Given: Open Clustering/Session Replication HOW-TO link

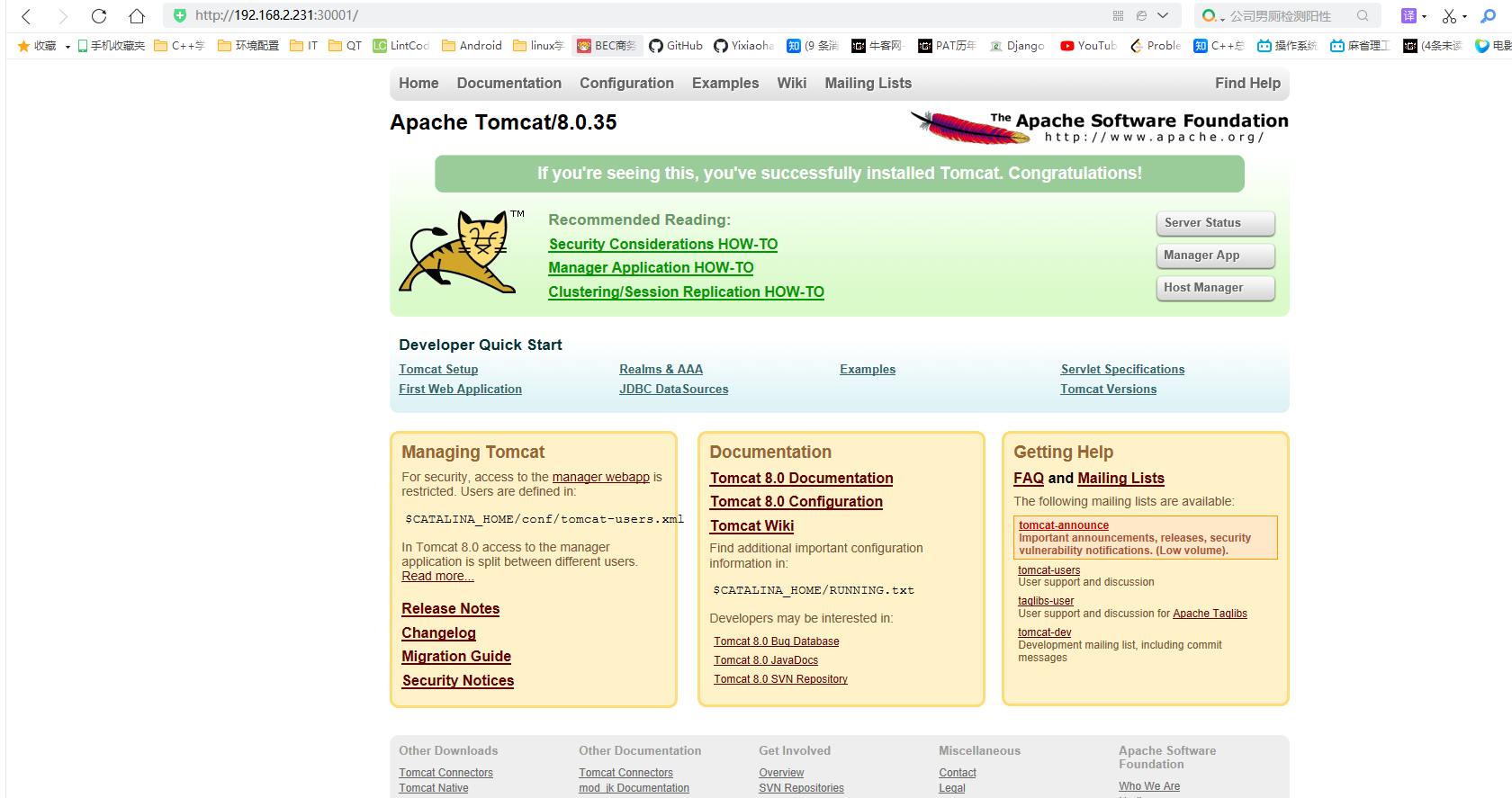Looking at the screenshot, I should [687, 291].
